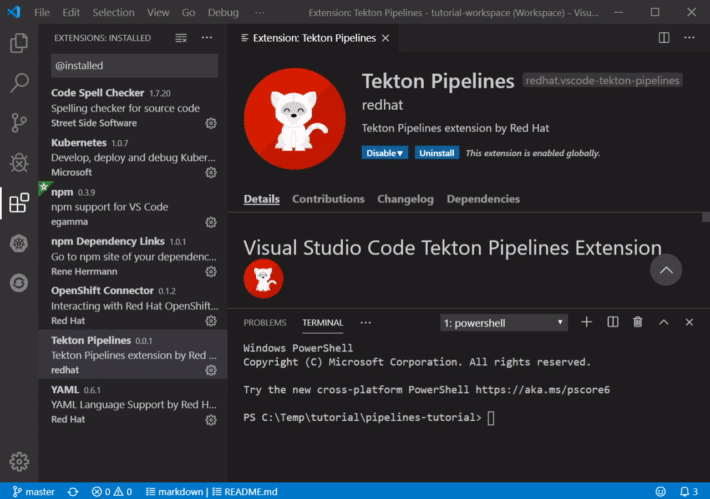Open editor more actions menu
This screenshot has height=499, width=710.
tap(689, 38)
